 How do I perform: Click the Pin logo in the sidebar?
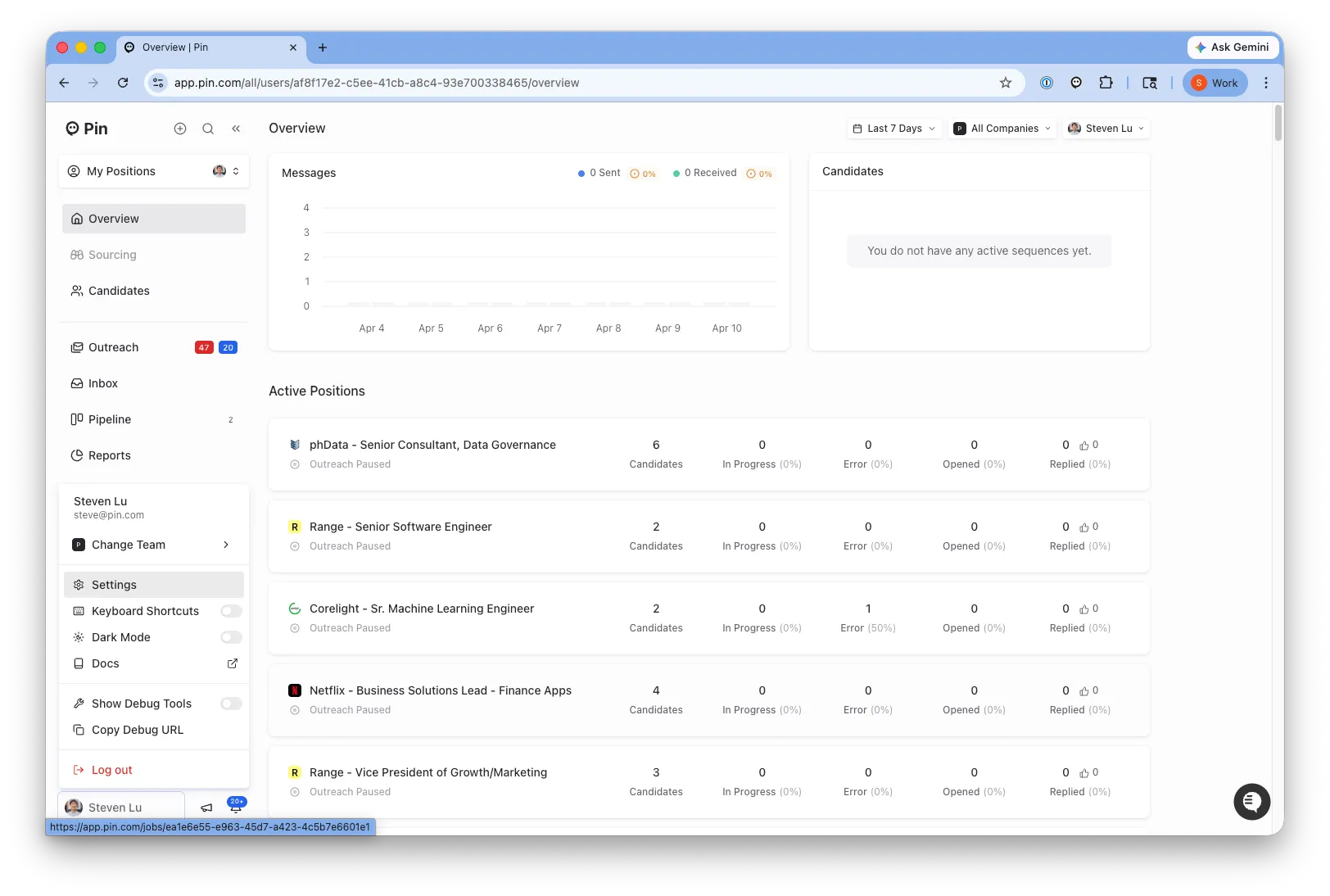pos(86,129)
